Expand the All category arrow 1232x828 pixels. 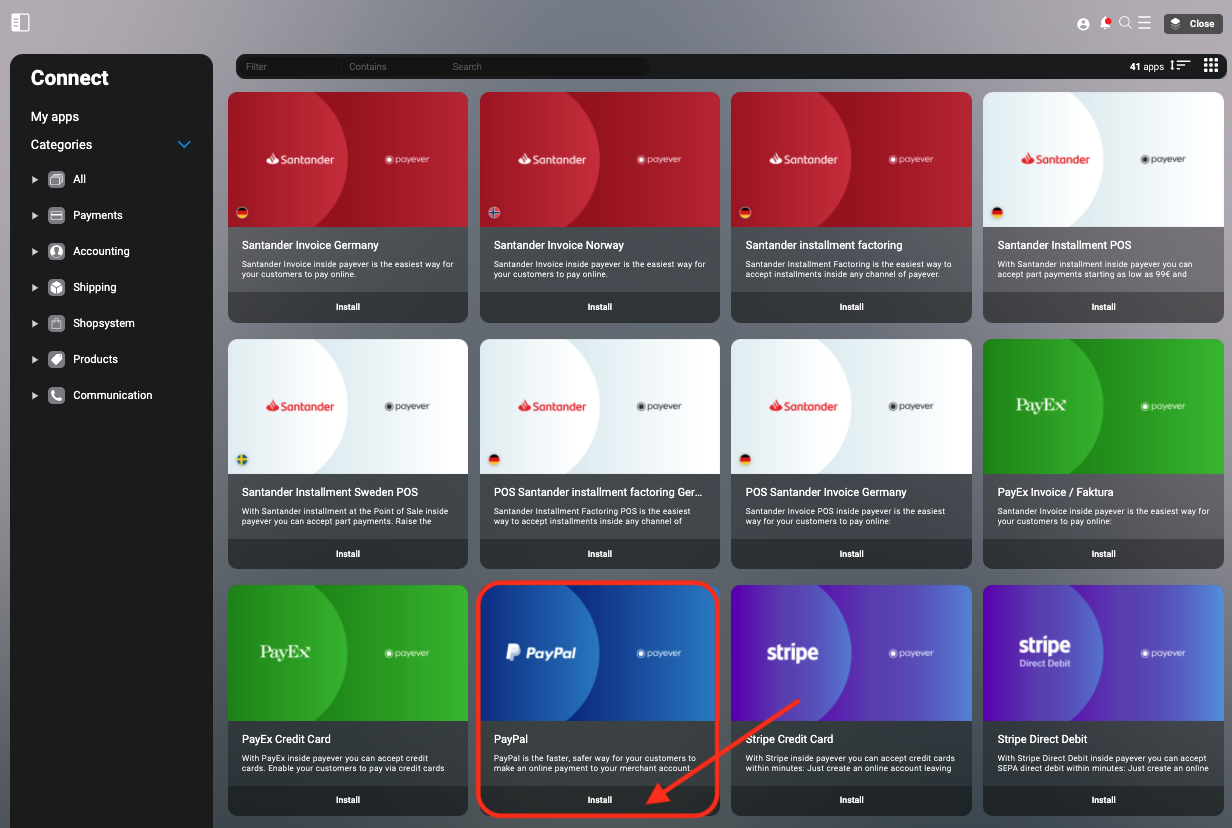pos(35,180)
